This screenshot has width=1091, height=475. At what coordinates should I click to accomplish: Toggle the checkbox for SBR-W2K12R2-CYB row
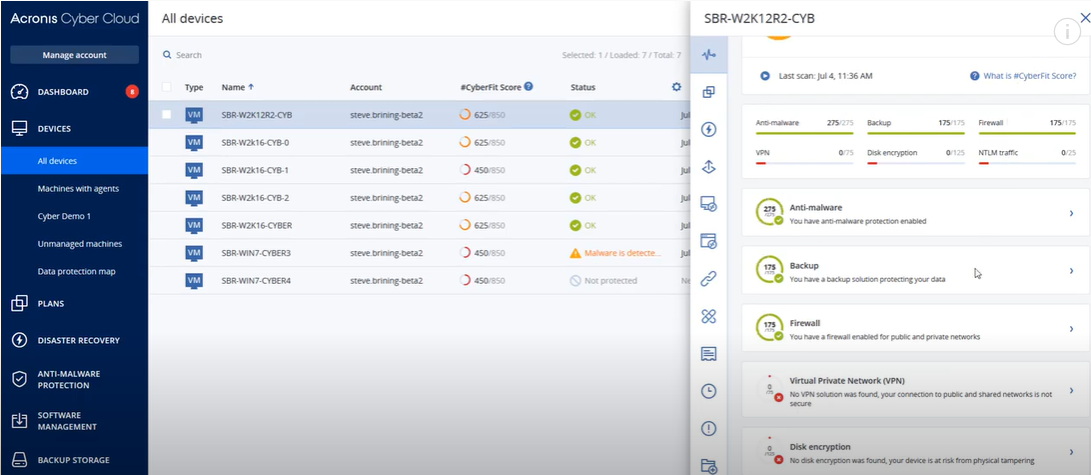point(166,115)
